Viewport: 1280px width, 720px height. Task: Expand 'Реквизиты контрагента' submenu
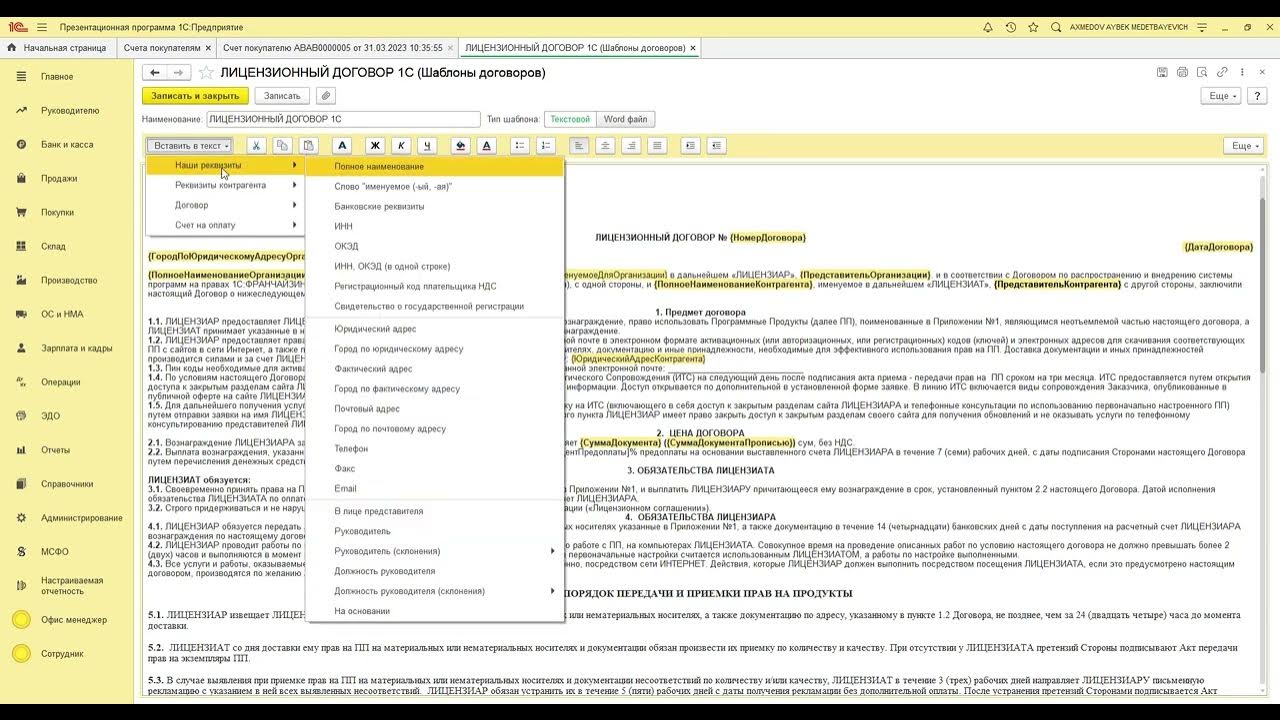[226, 185]
